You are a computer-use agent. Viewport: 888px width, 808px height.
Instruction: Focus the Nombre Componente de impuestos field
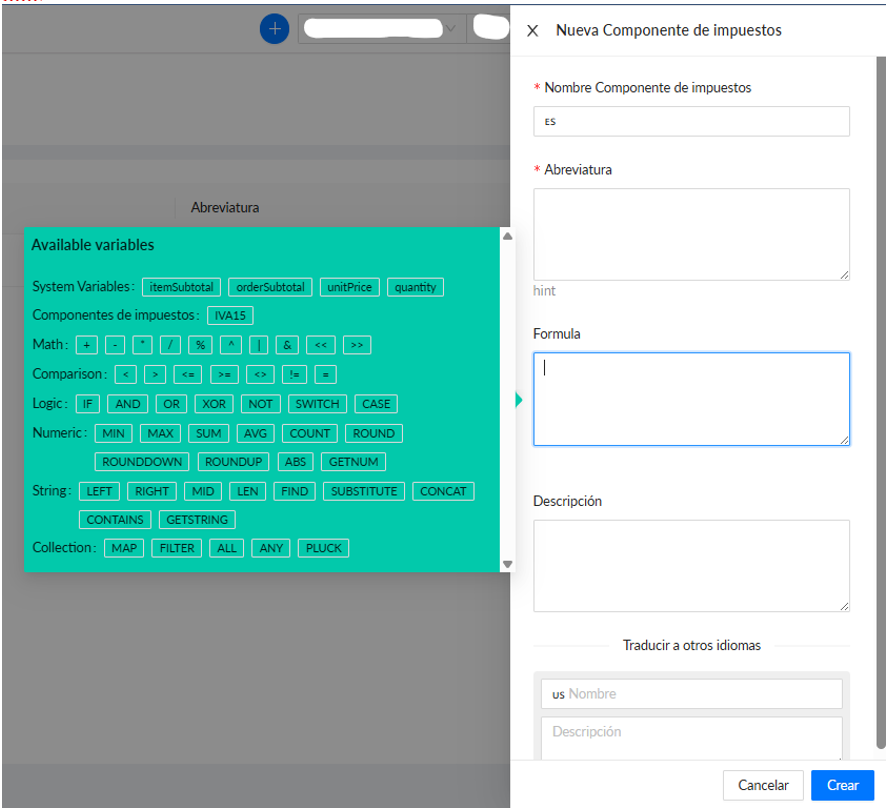[x=691, y=121]
